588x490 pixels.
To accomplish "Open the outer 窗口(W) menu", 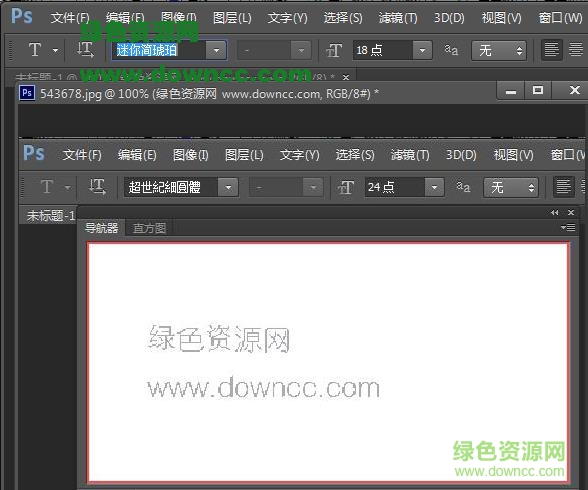I will [x=560, y=18].
